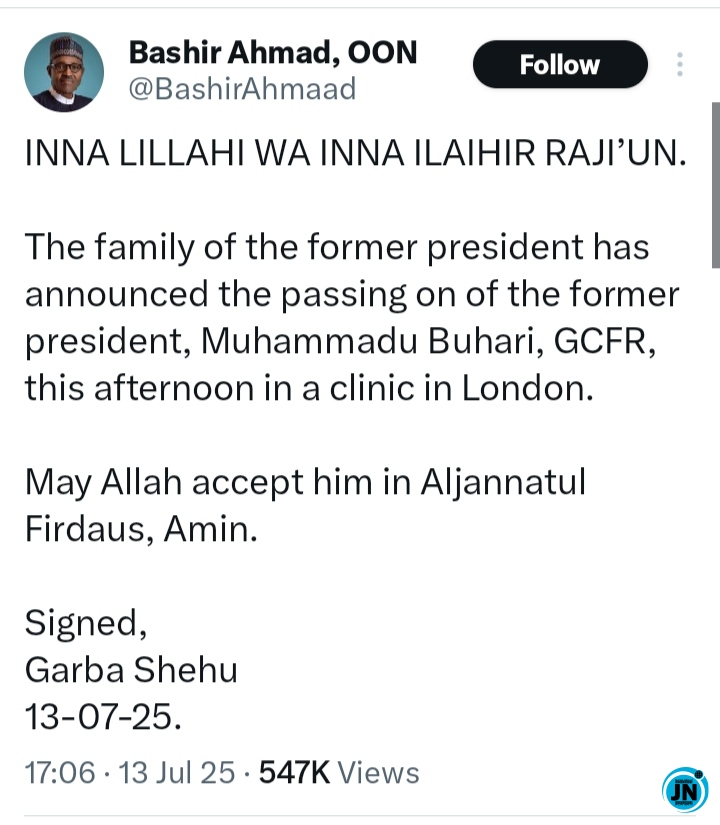Click the 'clinic in London' line
The image size is (720, 825).
click(309, 388)
